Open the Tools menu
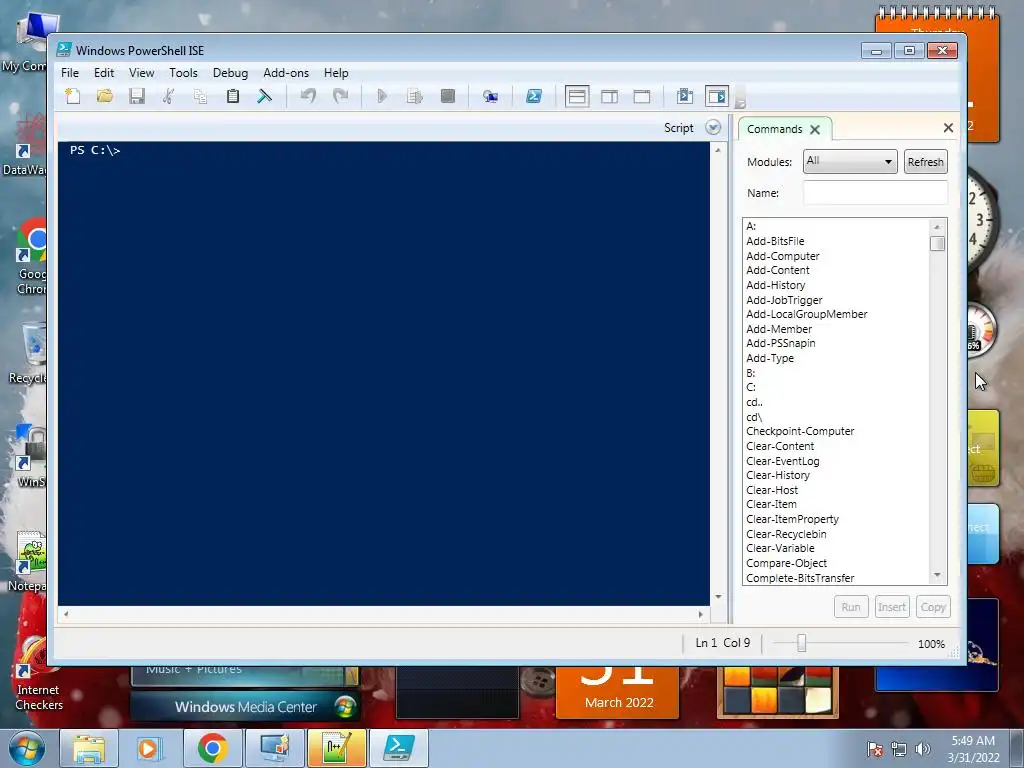1024x768 pixels. click(183, 72)
